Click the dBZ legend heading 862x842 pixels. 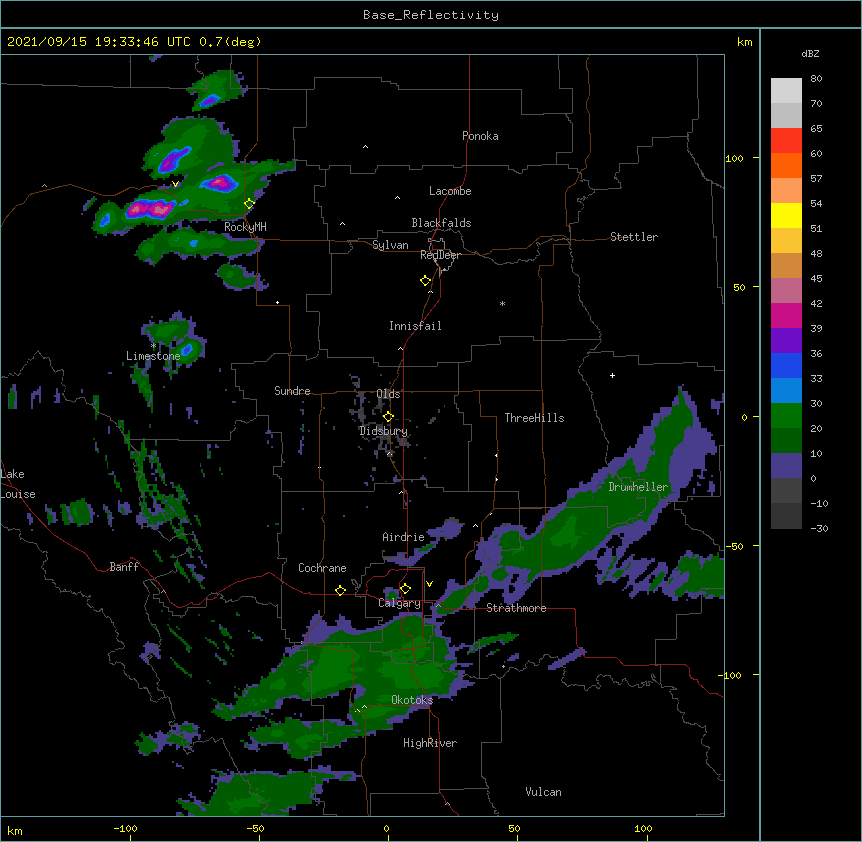click(x=810, y=54)
